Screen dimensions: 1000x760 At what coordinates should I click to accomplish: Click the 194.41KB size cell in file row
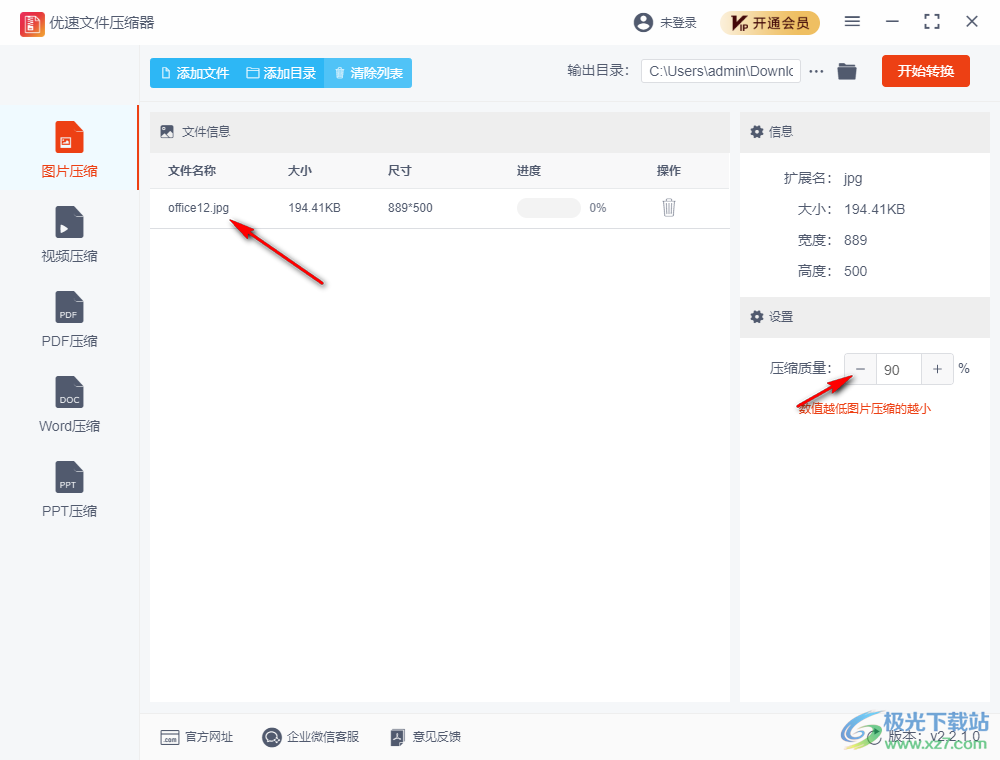click(314, 208)
